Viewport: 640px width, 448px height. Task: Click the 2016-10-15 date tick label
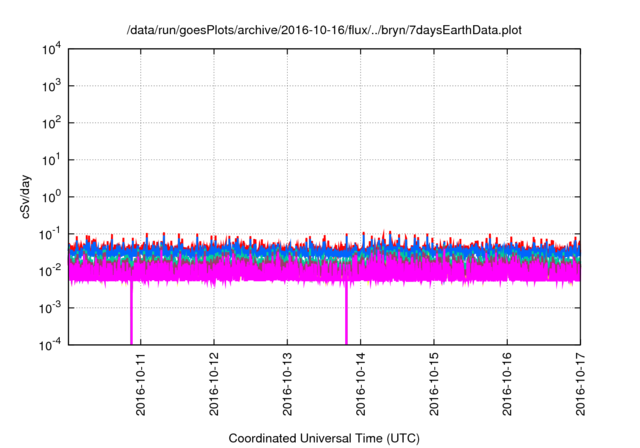coord(434,384)
